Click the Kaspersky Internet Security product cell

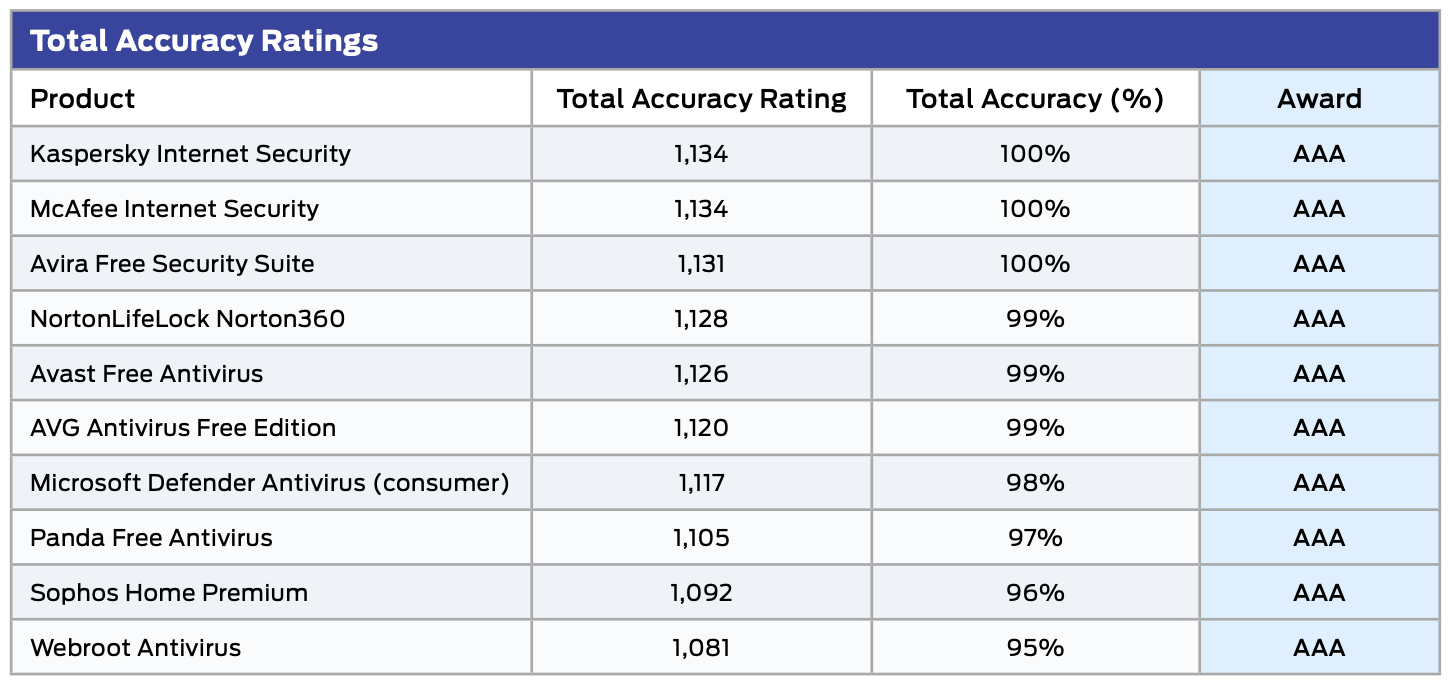point(190,154)
